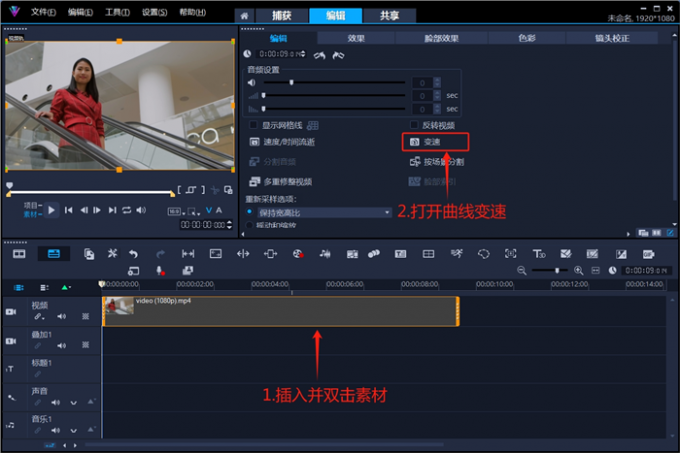Open the 3D title editor
The image size is (680, 453).
point(539,254)
